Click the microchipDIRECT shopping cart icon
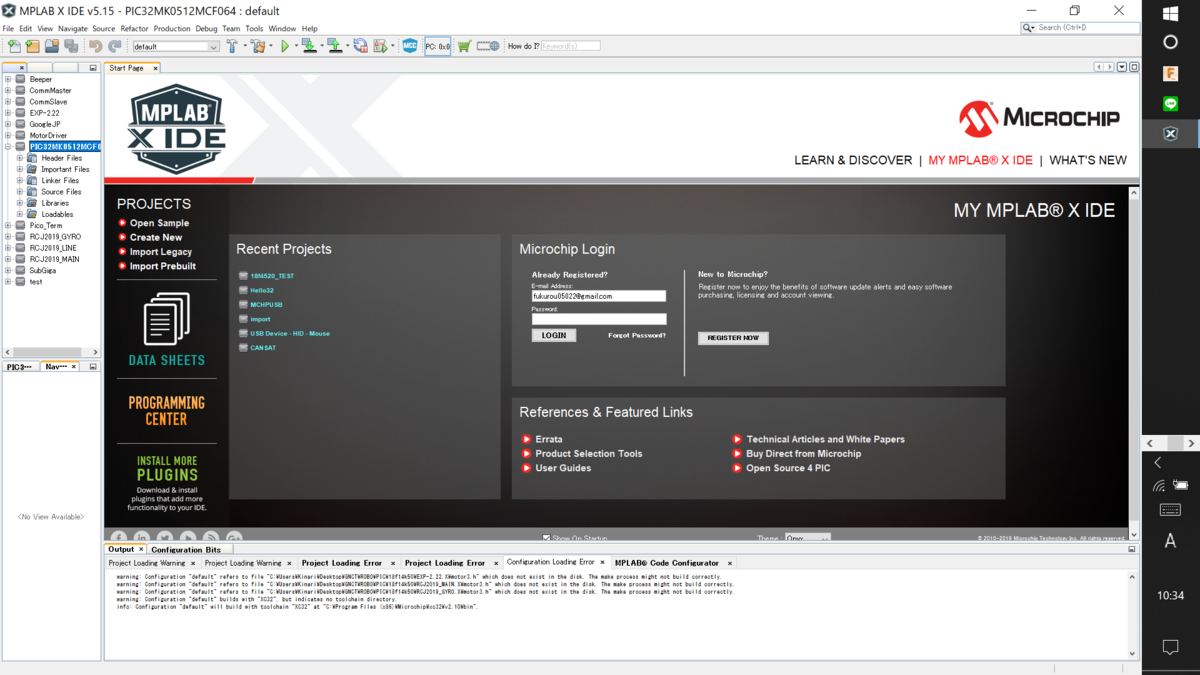Image resolution: width=1200 pixels, height=675 pixels. coord(464,46)
